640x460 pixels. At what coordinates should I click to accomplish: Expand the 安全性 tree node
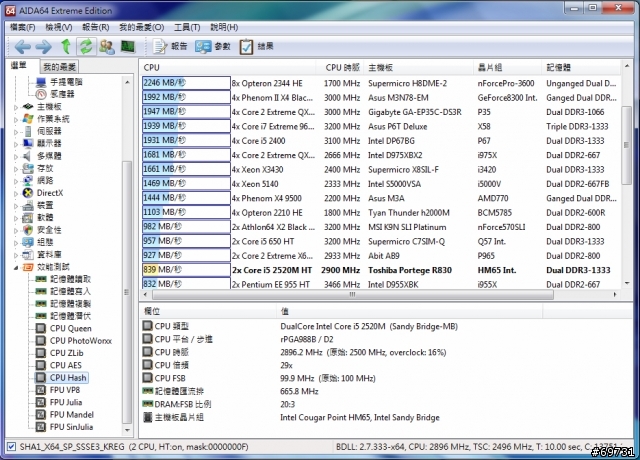click(16, 230)
